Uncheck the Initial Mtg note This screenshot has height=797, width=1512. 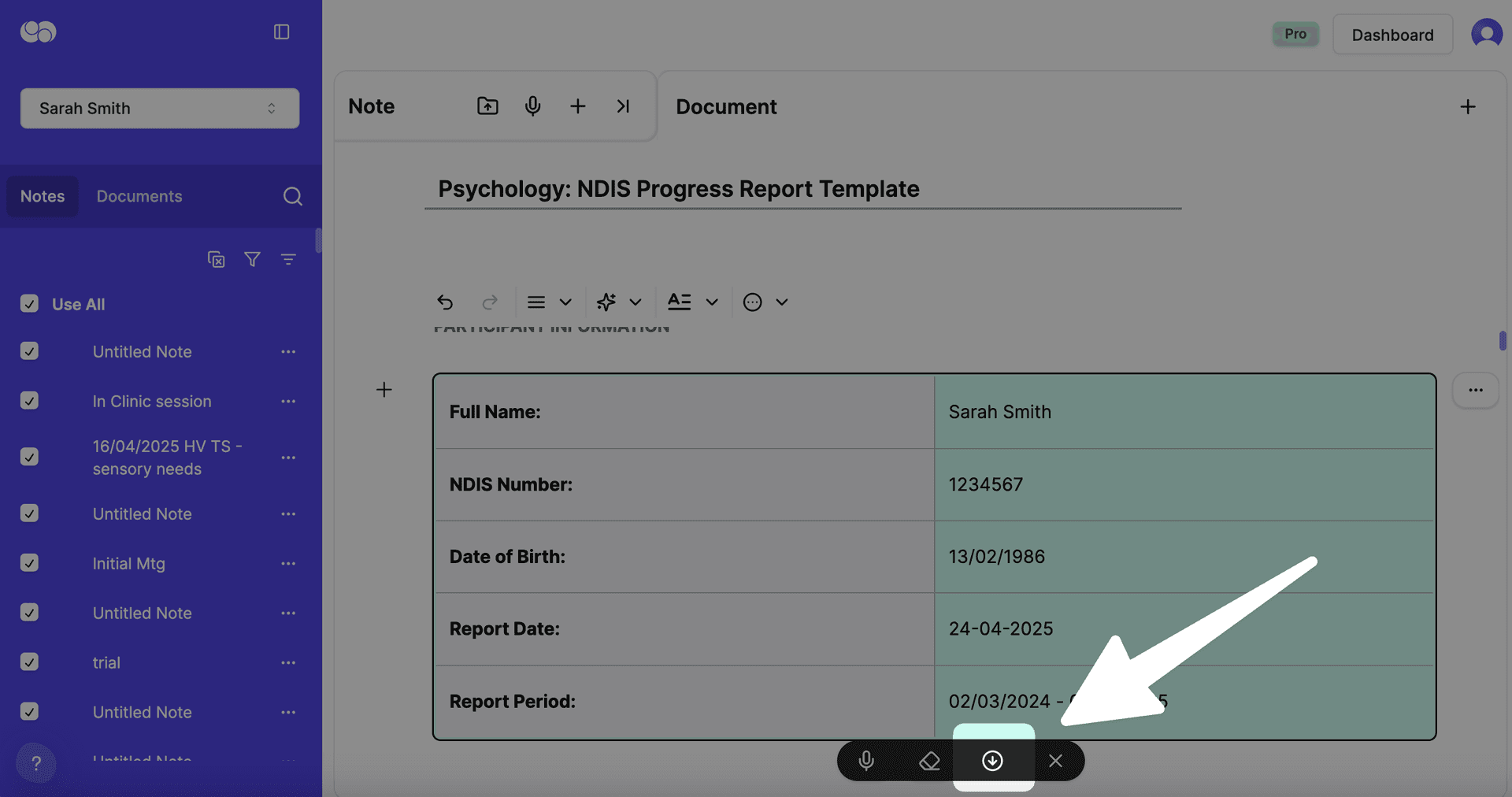pyautogui.click(x=29, y=563)
